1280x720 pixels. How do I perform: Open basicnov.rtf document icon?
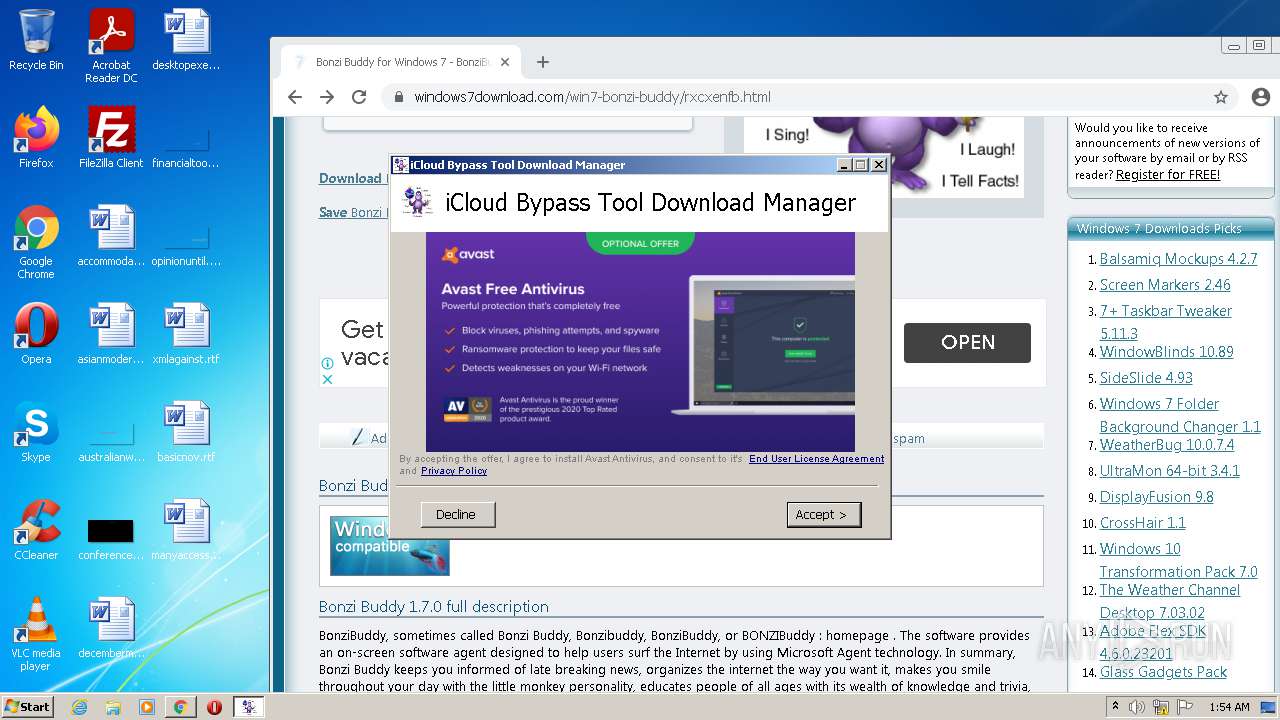coord(186,432)
